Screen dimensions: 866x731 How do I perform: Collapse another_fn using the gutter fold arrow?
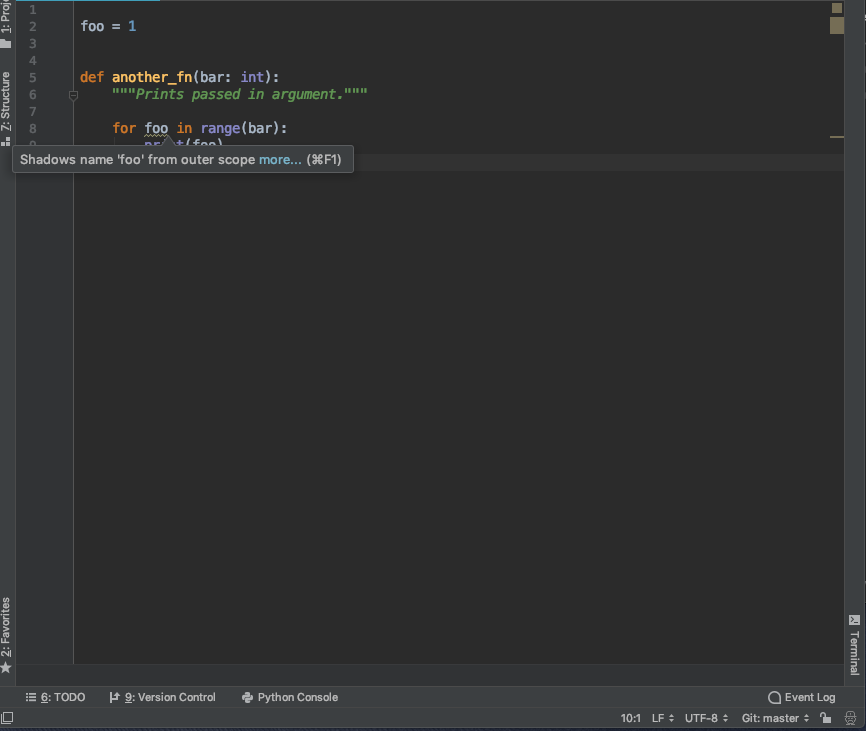click(74, 94)
